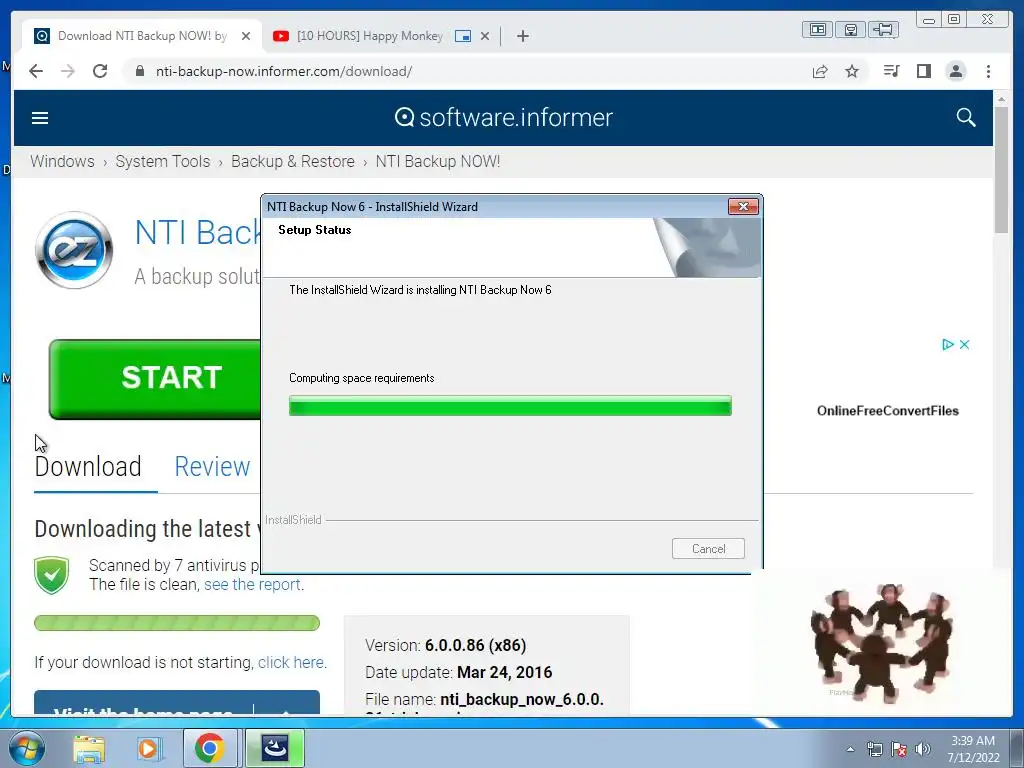The image size is (1024, 768).
Task: Click the page download progress bar
Action: [x=177, y=623]
